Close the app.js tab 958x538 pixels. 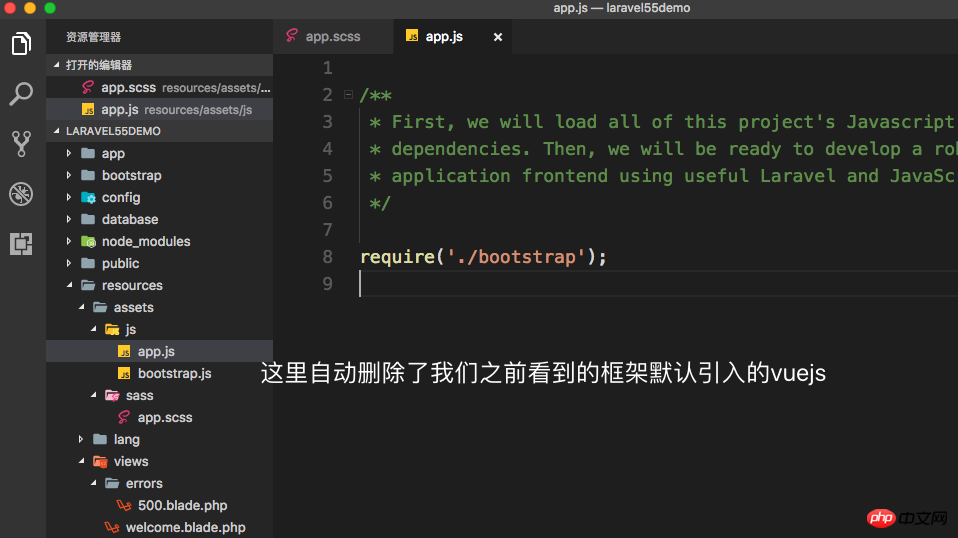498,37
